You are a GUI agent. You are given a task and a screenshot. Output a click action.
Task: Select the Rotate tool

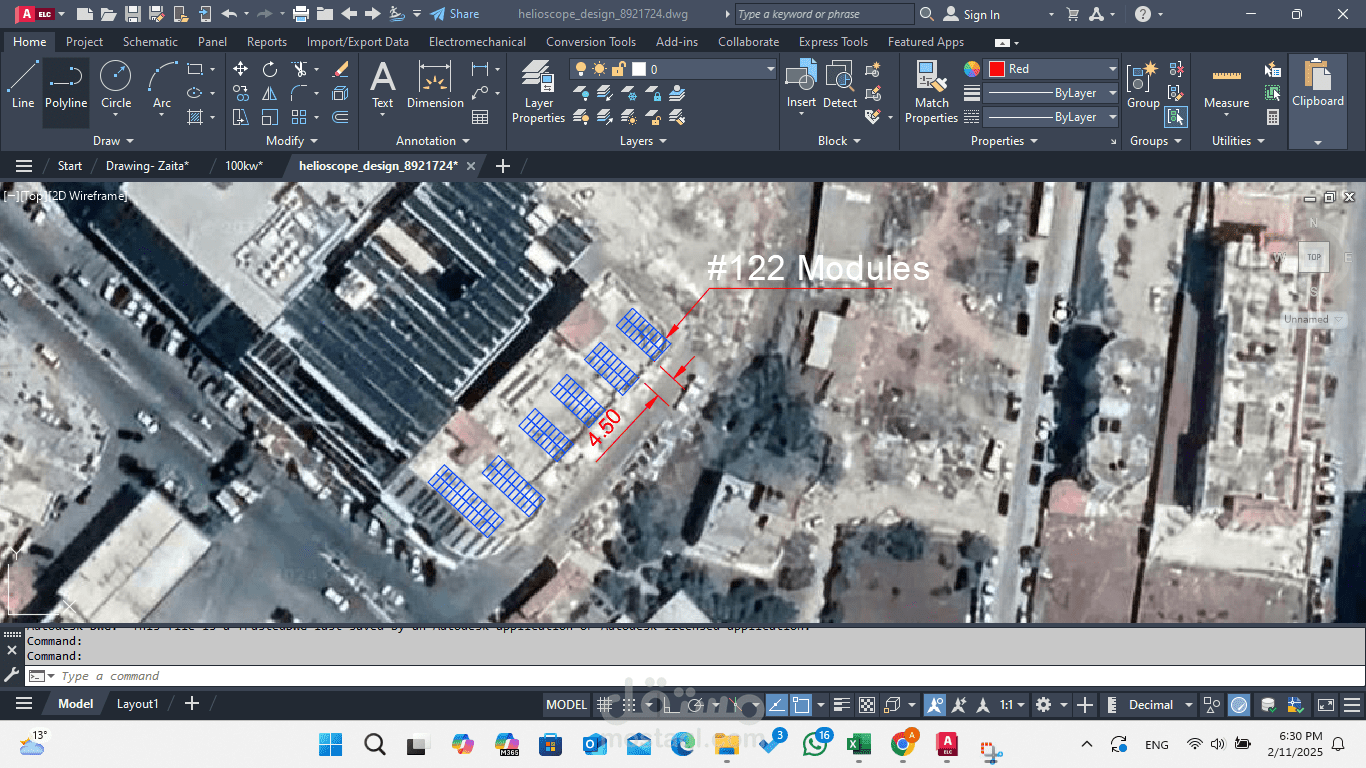[270, 69]
